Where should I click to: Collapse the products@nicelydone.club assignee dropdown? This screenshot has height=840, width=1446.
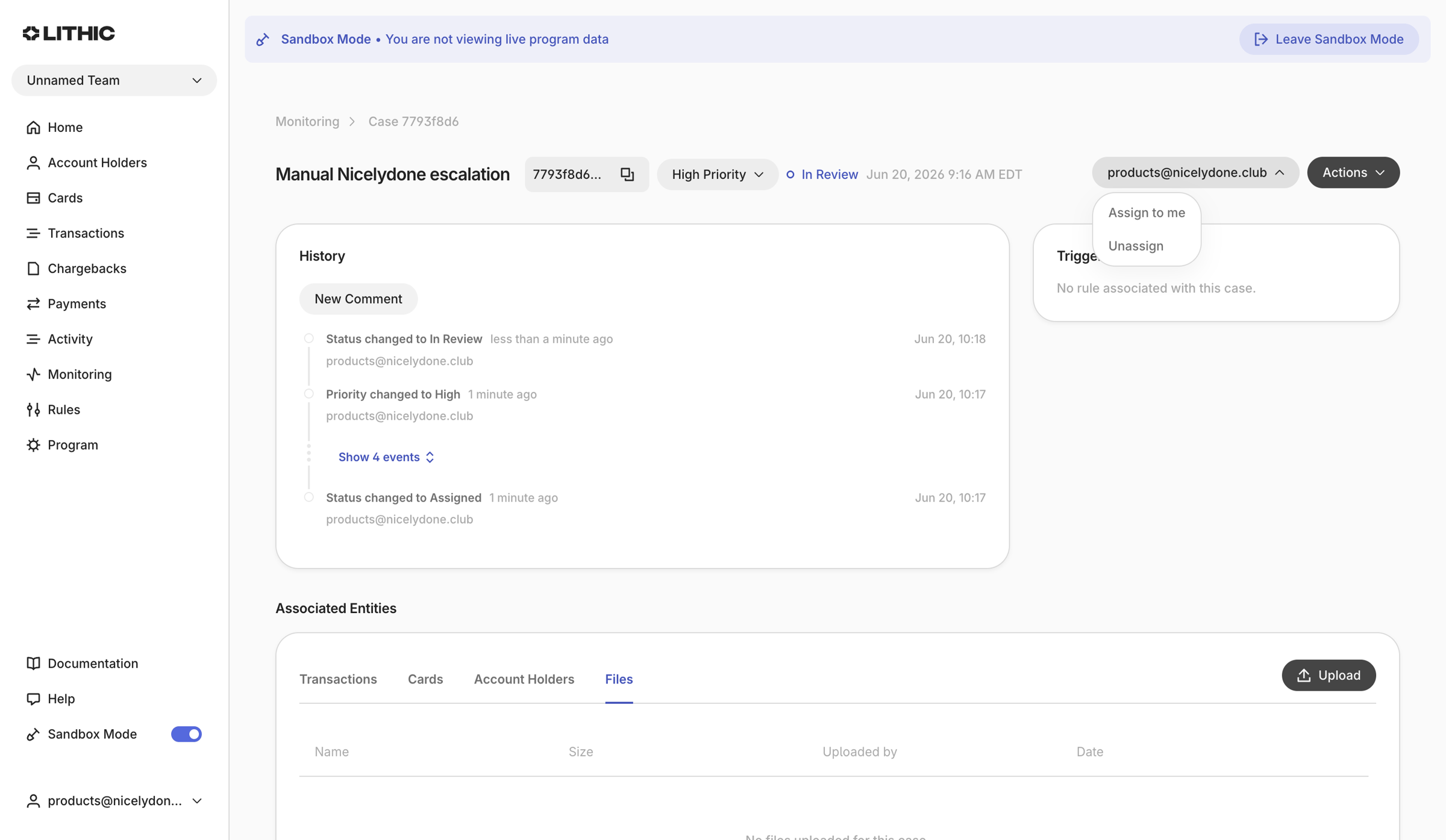tap(1195, 172)
